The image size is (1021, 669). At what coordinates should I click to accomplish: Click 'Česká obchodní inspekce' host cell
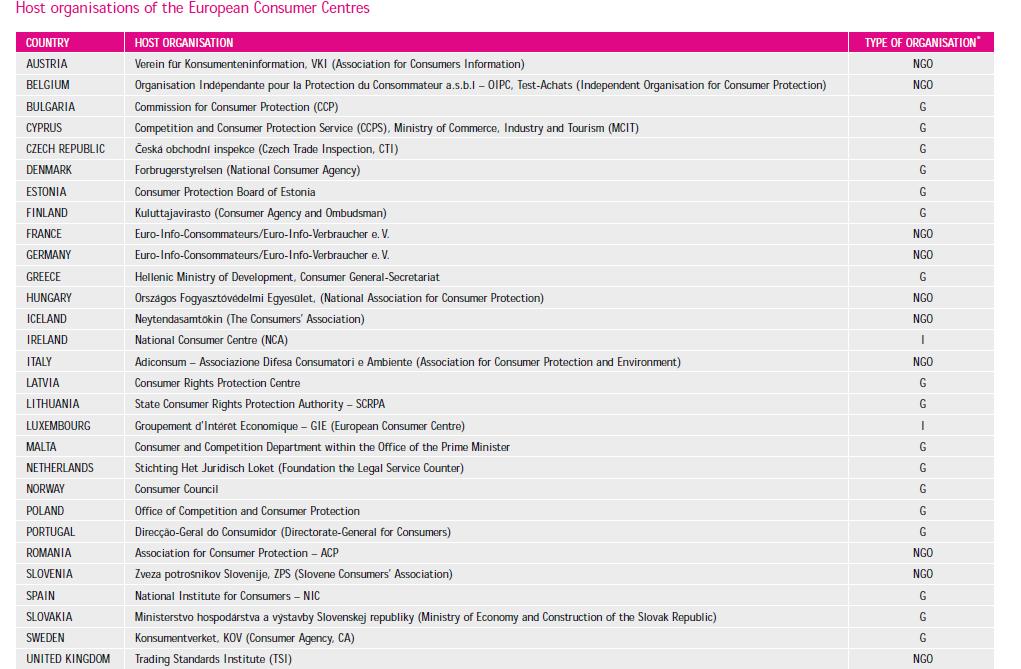point(486,149)
